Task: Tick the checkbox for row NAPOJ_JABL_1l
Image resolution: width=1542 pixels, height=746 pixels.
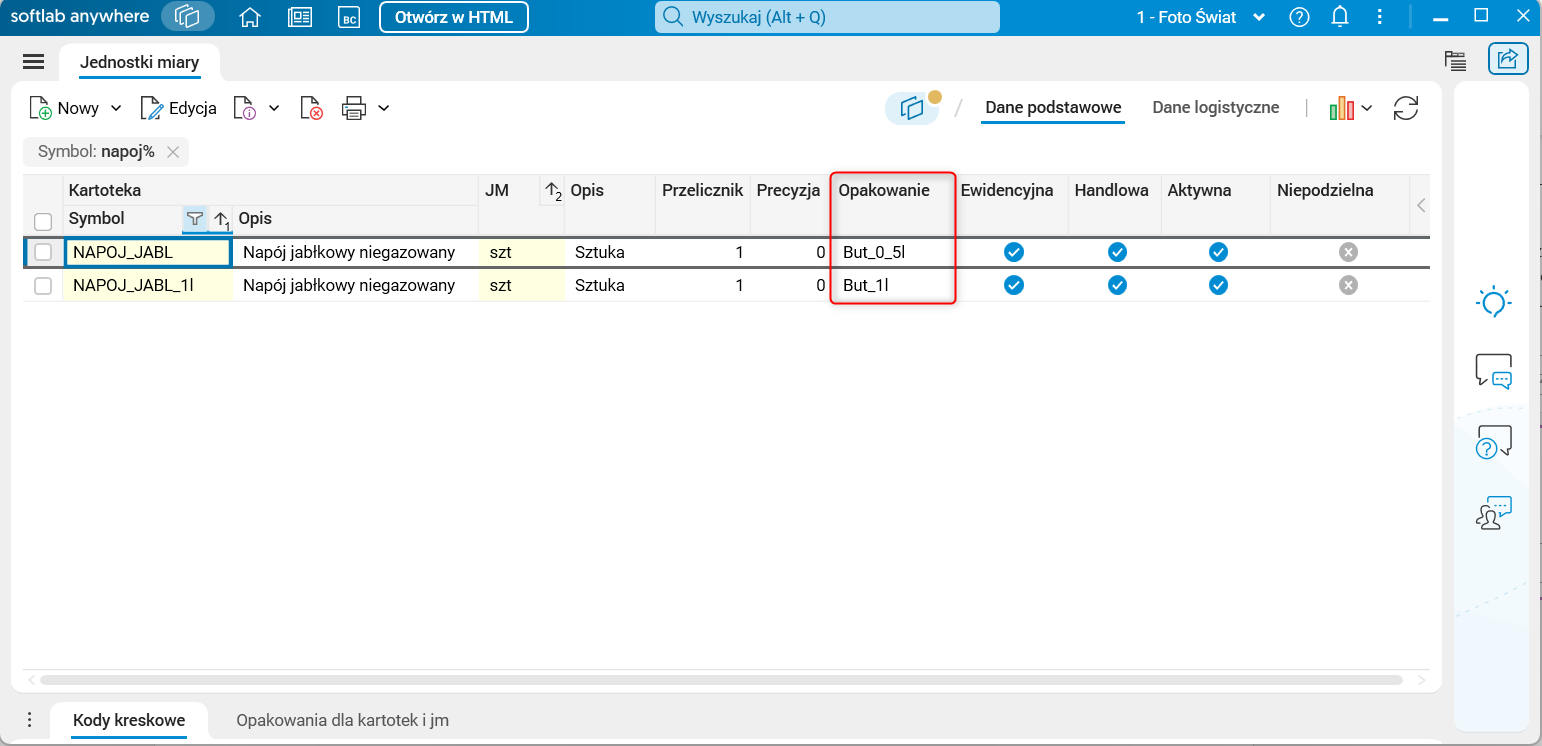Action: (x=43, y=286)
